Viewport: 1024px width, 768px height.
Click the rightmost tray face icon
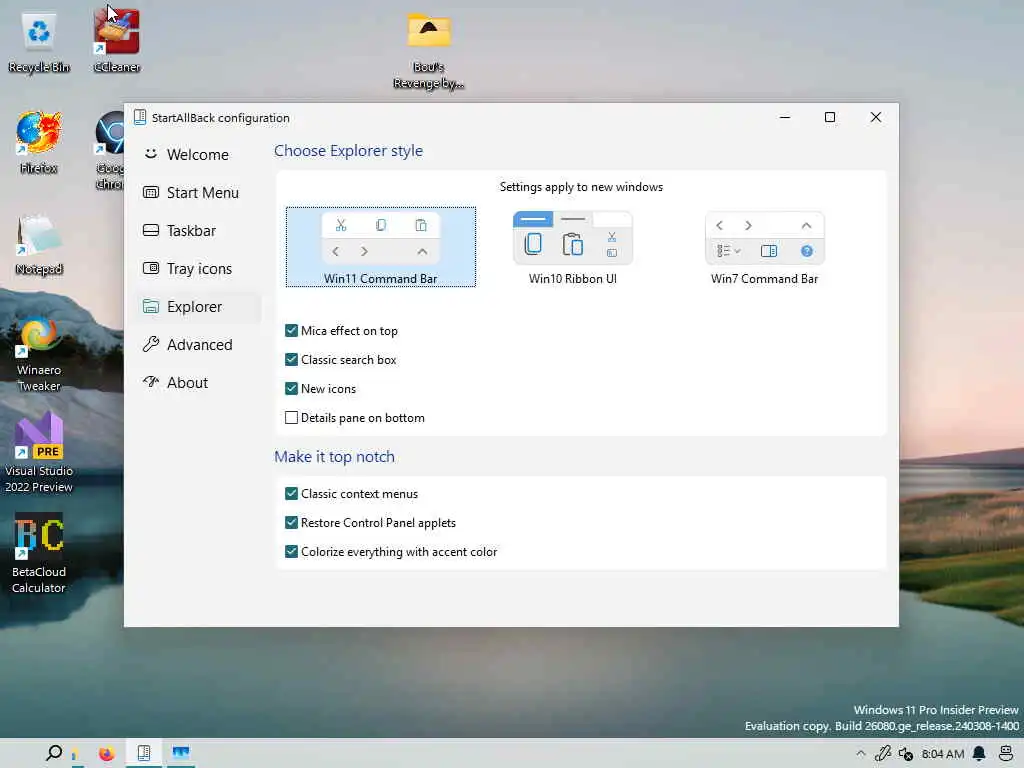tap(1006, 754)
